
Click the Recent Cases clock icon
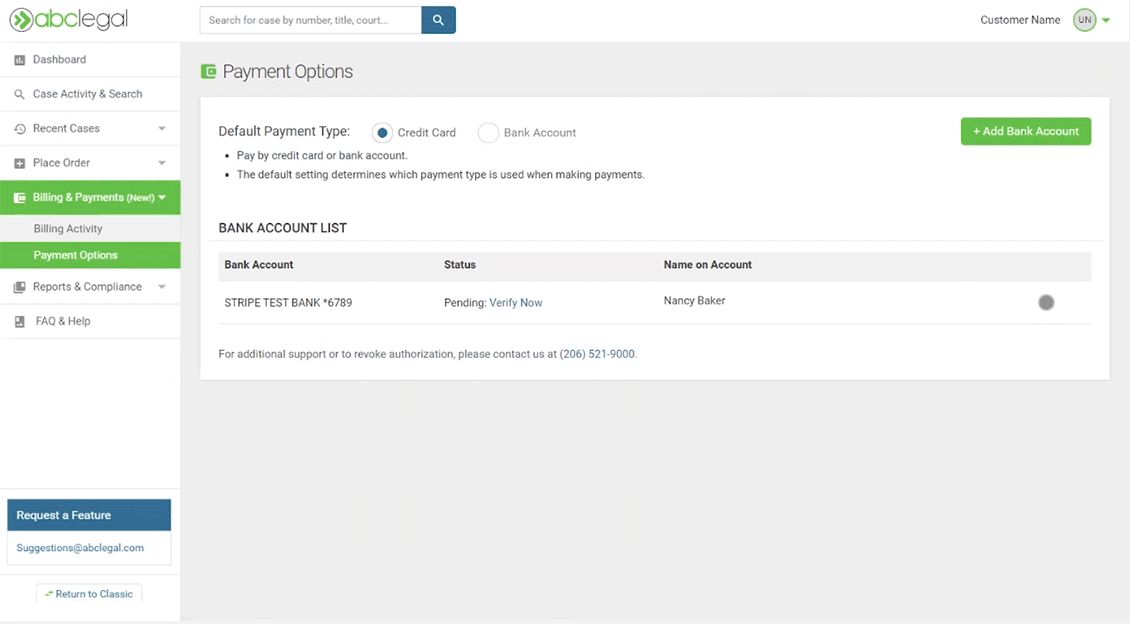click(x=19, y=129)
